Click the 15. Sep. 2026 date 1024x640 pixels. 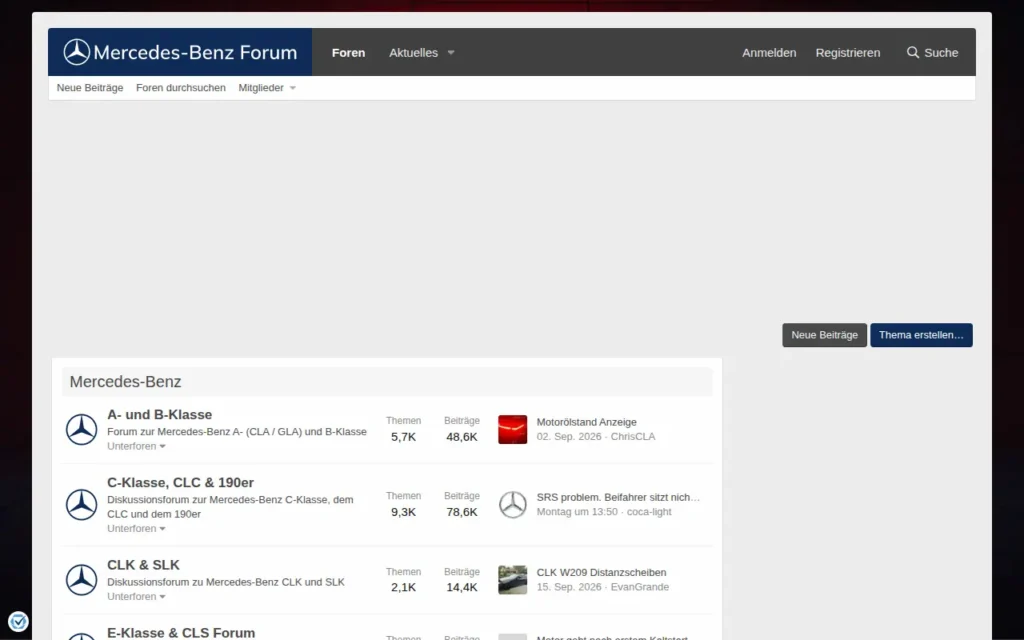click(x=569, y=586)
